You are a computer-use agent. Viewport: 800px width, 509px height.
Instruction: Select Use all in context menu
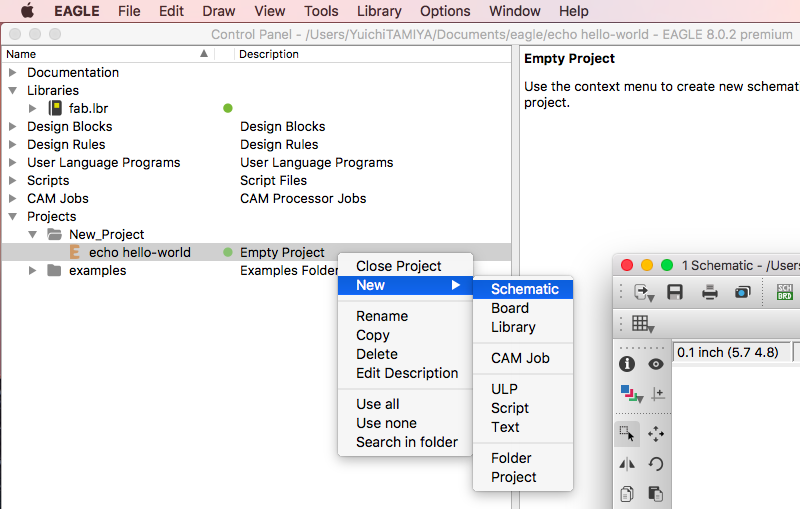[406, 404]
